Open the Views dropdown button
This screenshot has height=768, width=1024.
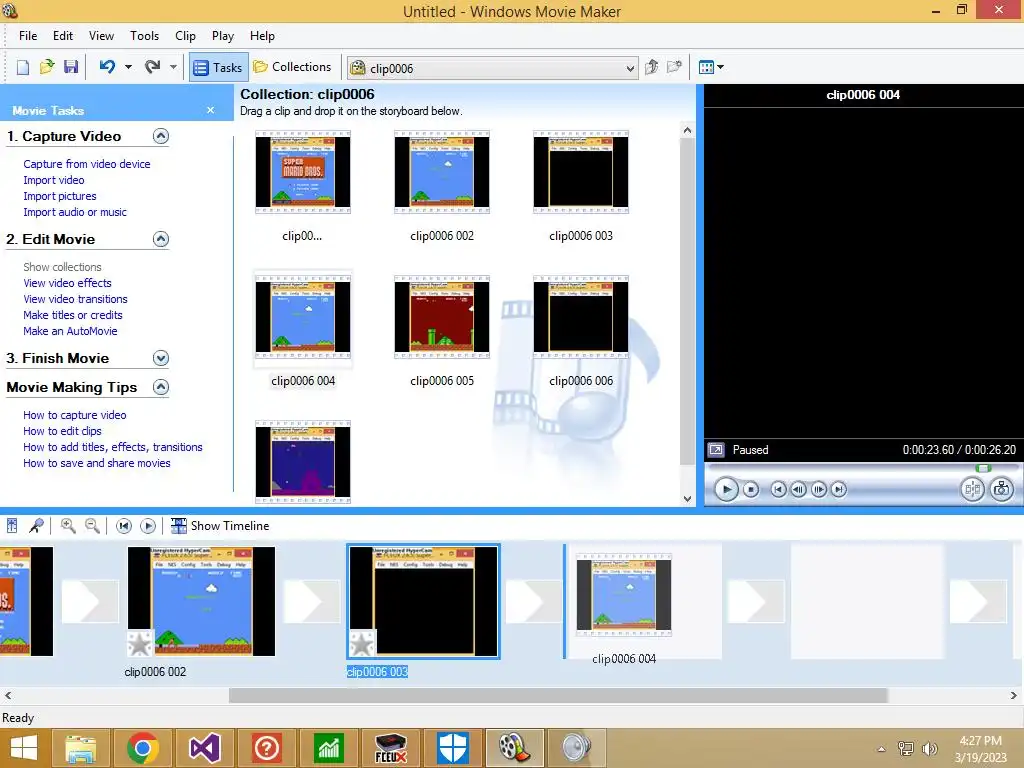click(x=711, y=67)
